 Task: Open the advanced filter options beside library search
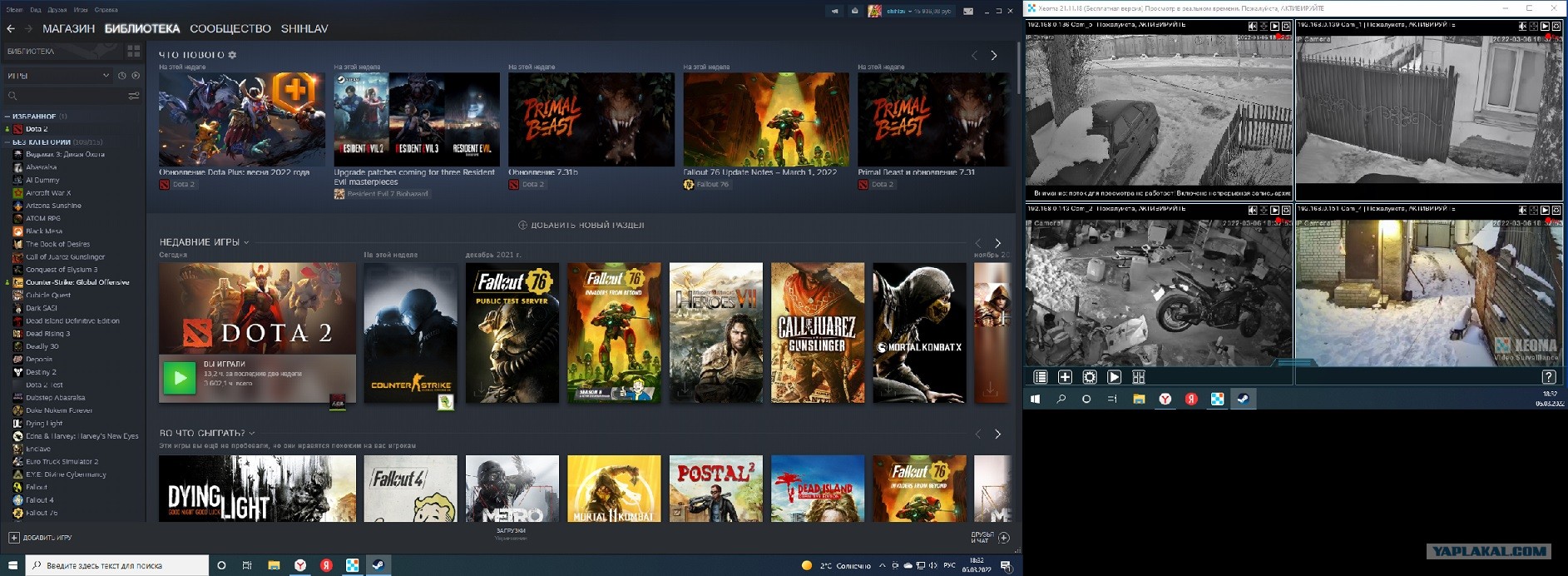click(x=133, y=96)
